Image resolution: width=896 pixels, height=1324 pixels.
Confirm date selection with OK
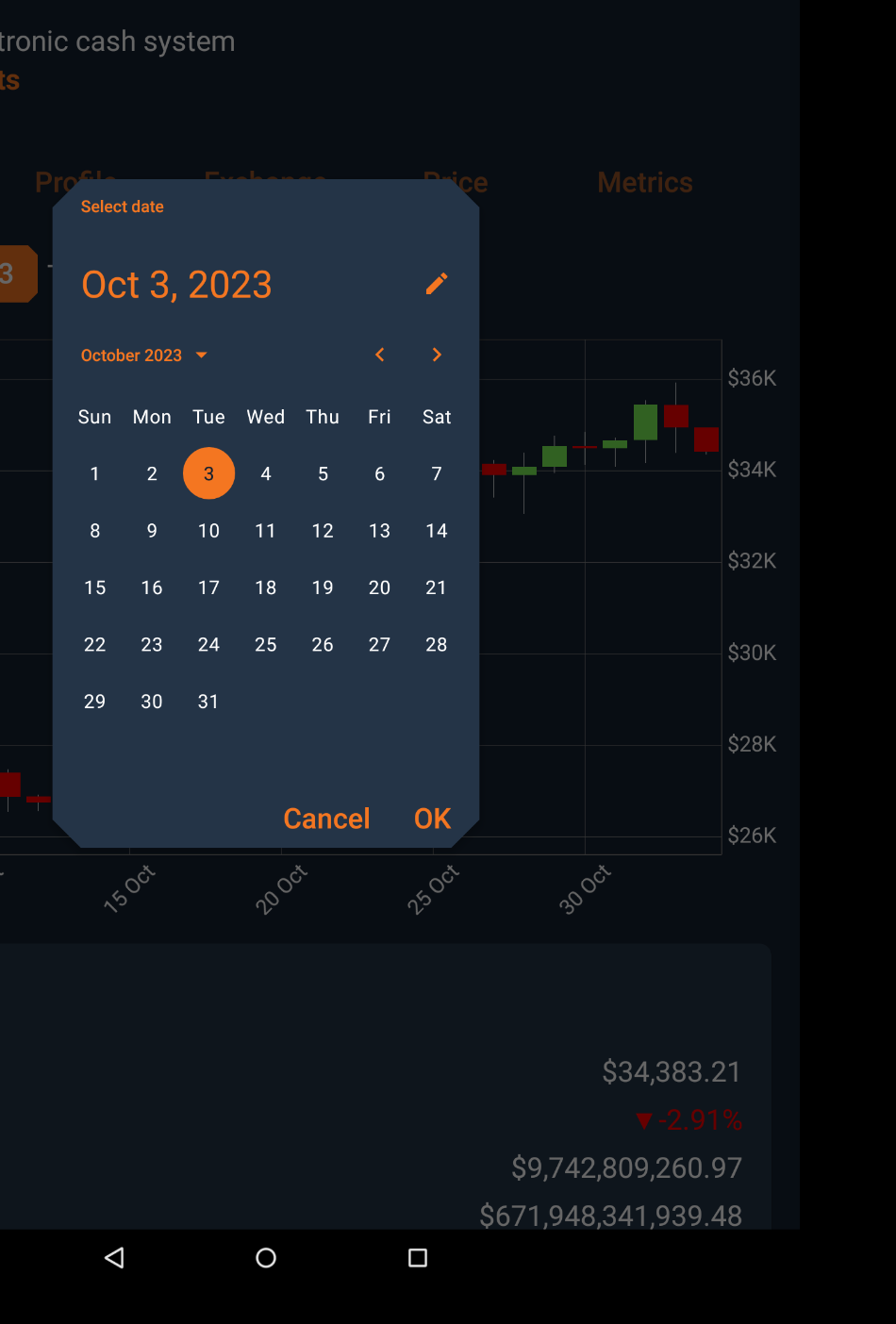click(432, 819)
